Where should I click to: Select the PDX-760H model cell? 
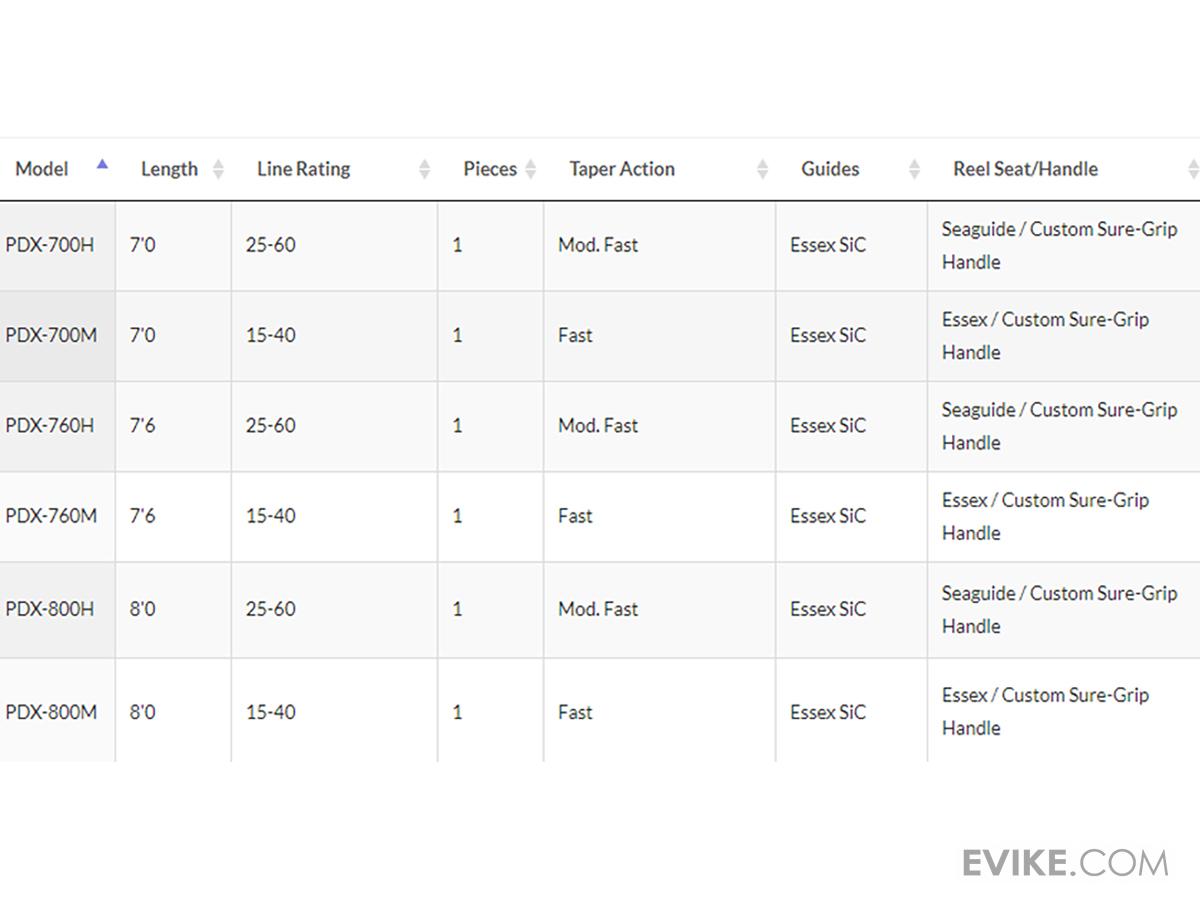[x=50, y=425]
